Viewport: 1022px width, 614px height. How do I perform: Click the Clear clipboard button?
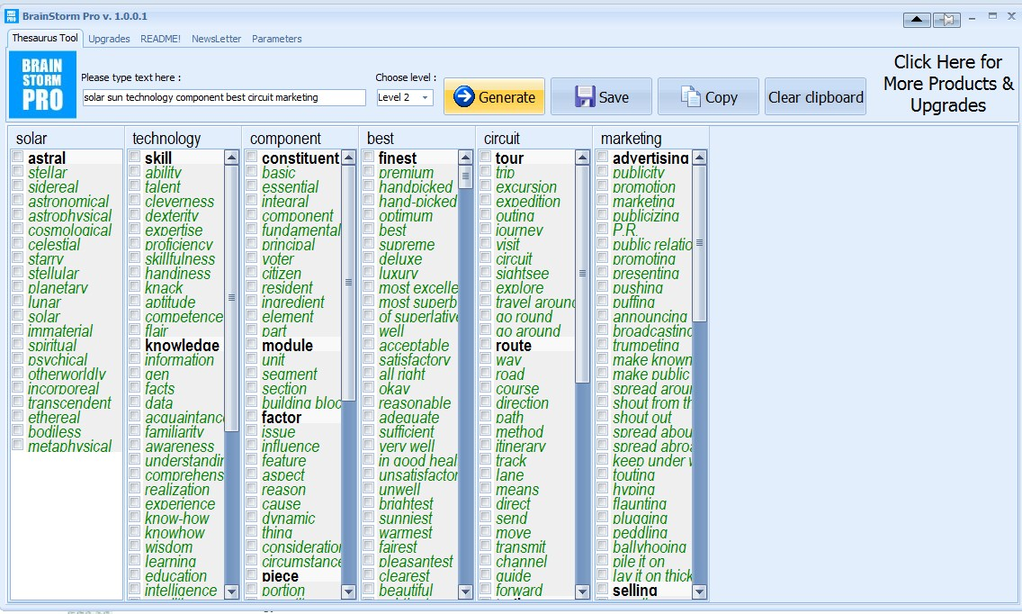(x=815, y=96)
